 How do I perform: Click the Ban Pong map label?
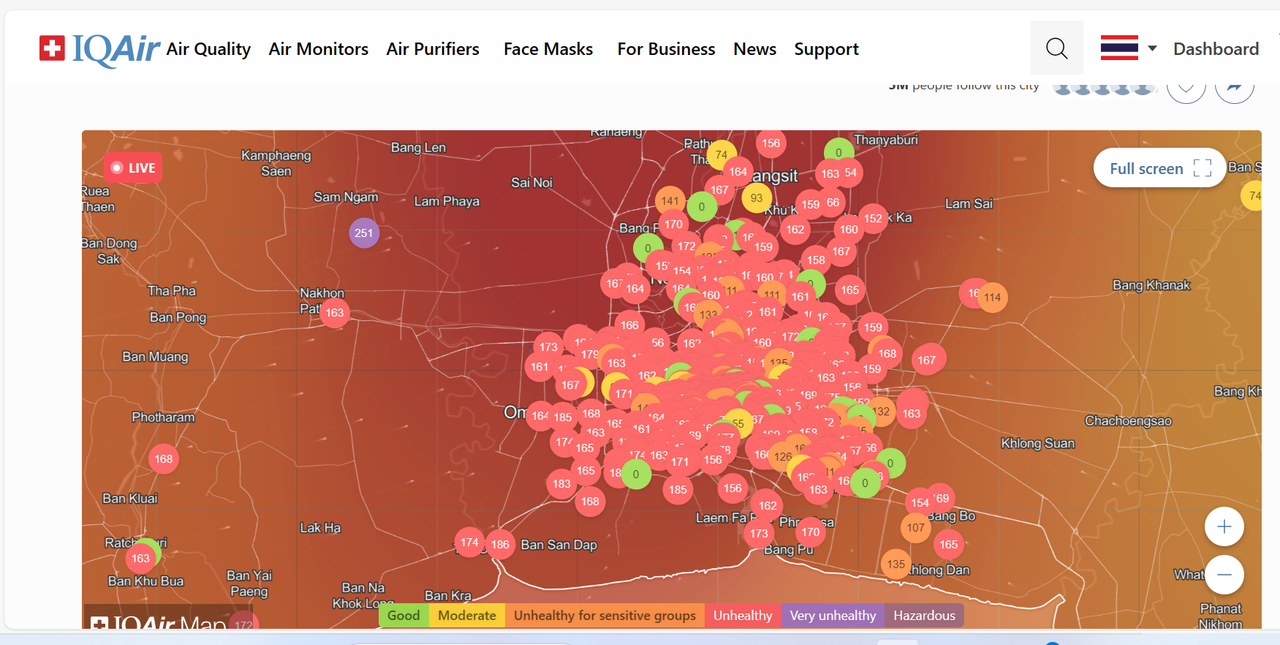178,317
